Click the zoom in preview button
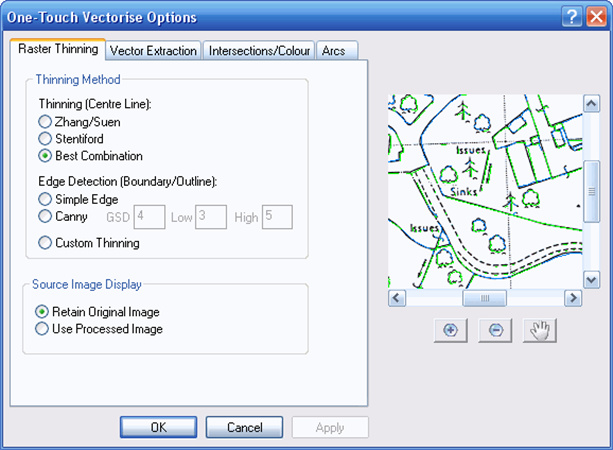The width and height of the screenshot is (613, 450). (x=450, y=330)
